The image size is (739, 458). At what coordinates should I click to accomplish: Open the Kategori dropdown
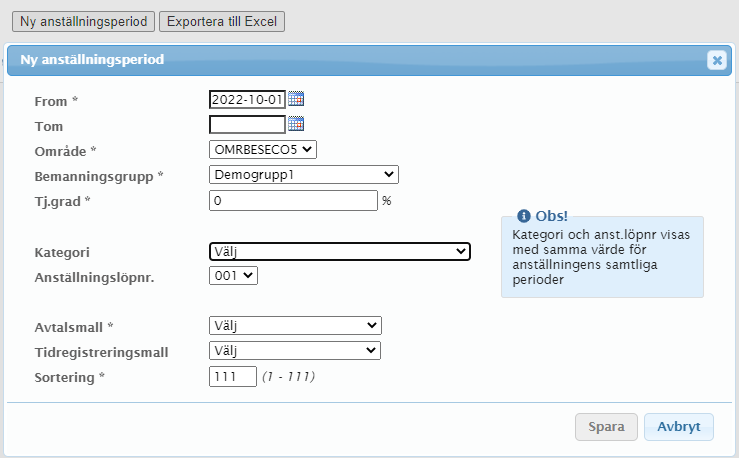tap(340, 252)
